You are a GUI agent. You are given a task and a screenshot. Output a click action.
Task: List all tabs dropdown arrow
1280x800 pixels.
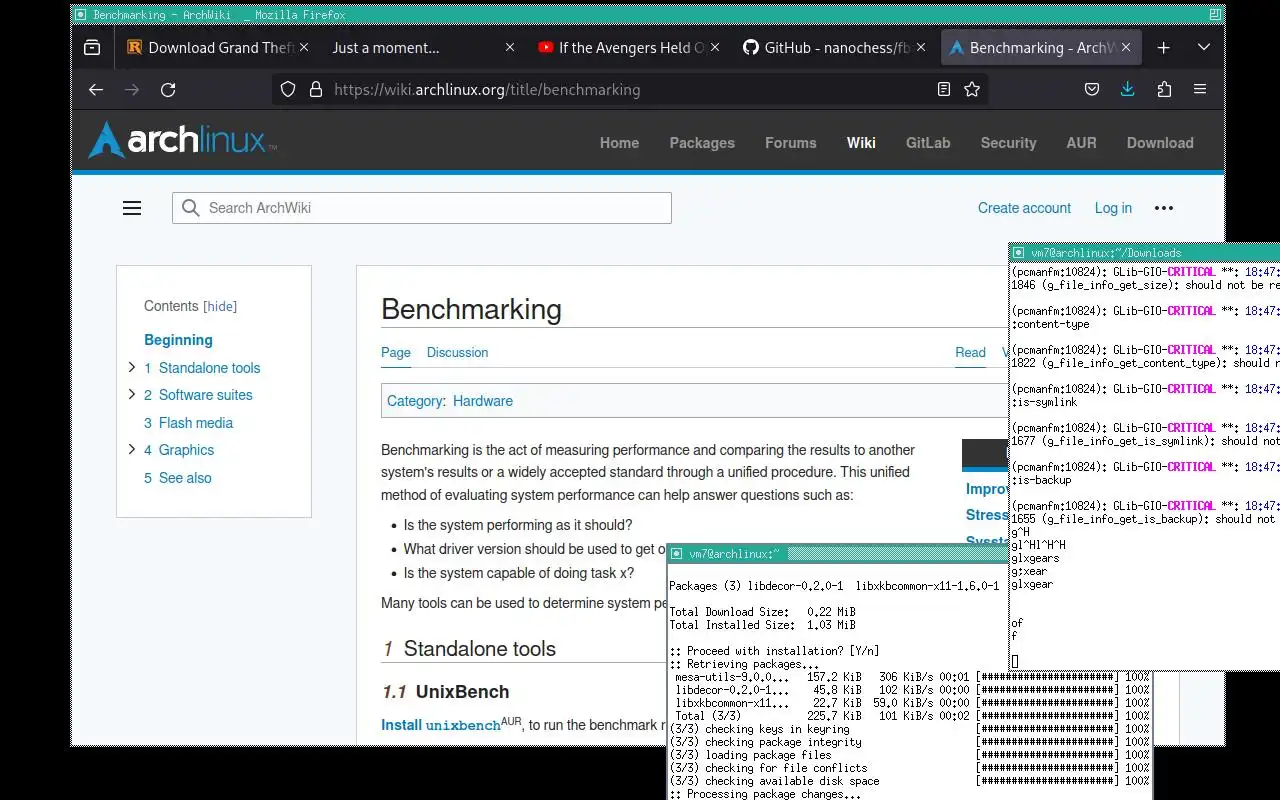pyautogui.click(x=1204, y=47)
